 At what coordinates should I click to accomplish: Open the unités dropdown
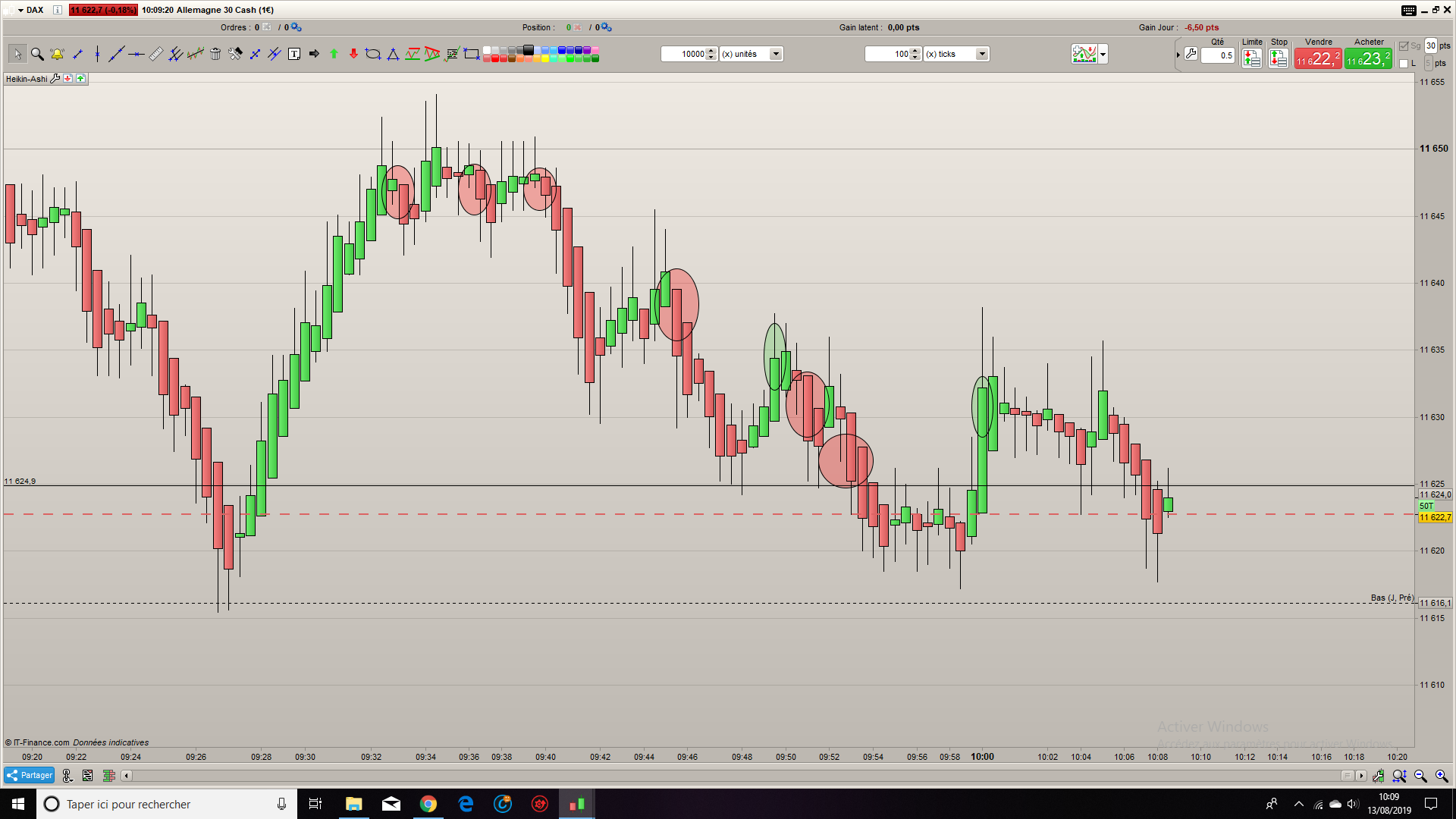pos(776,54)
